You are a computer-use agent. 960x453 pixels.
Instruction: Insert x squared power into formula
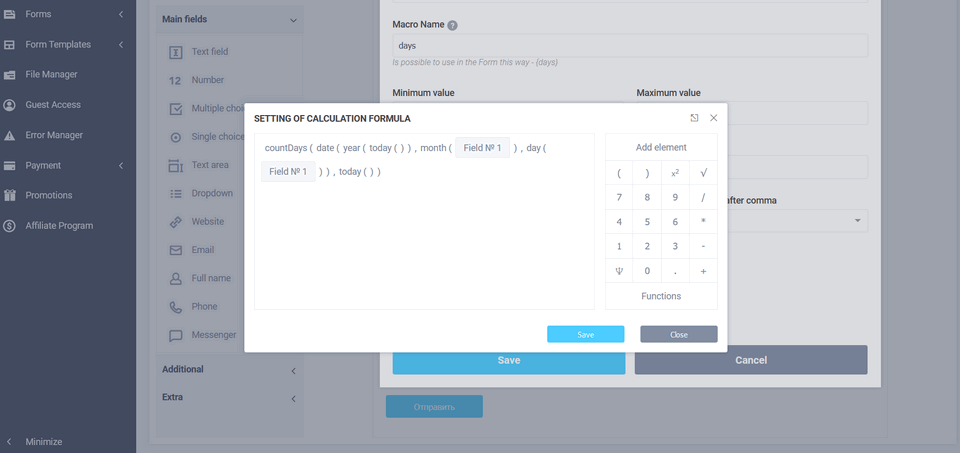[675, 173]
